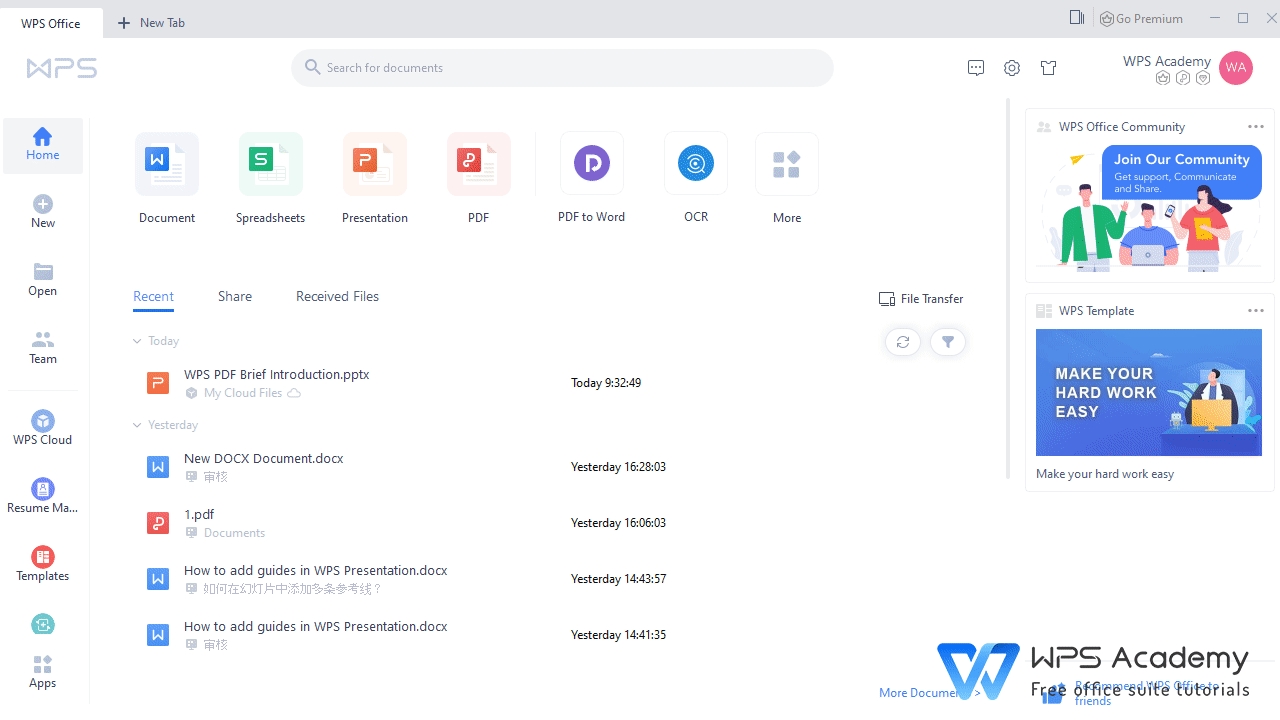Click the Search for documents field
The width and height of the screenshot is (1280, 720).
pyautogui.click(x=562, y=67)
